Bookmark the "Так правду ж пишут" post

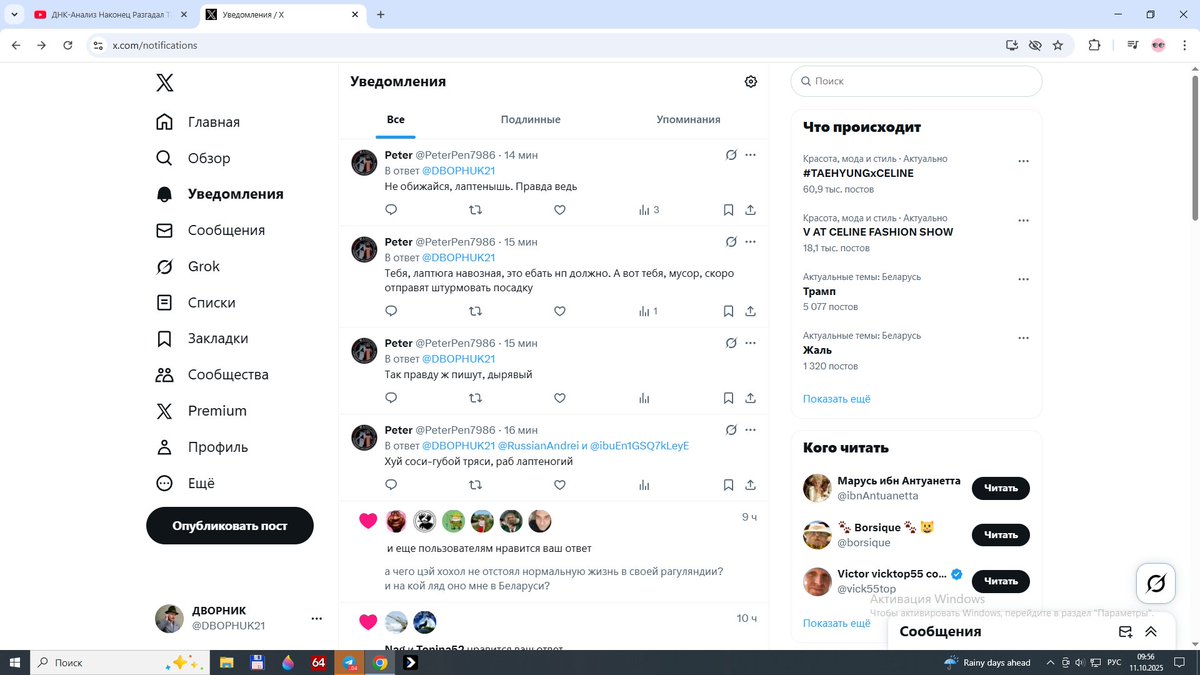(728, 398)
